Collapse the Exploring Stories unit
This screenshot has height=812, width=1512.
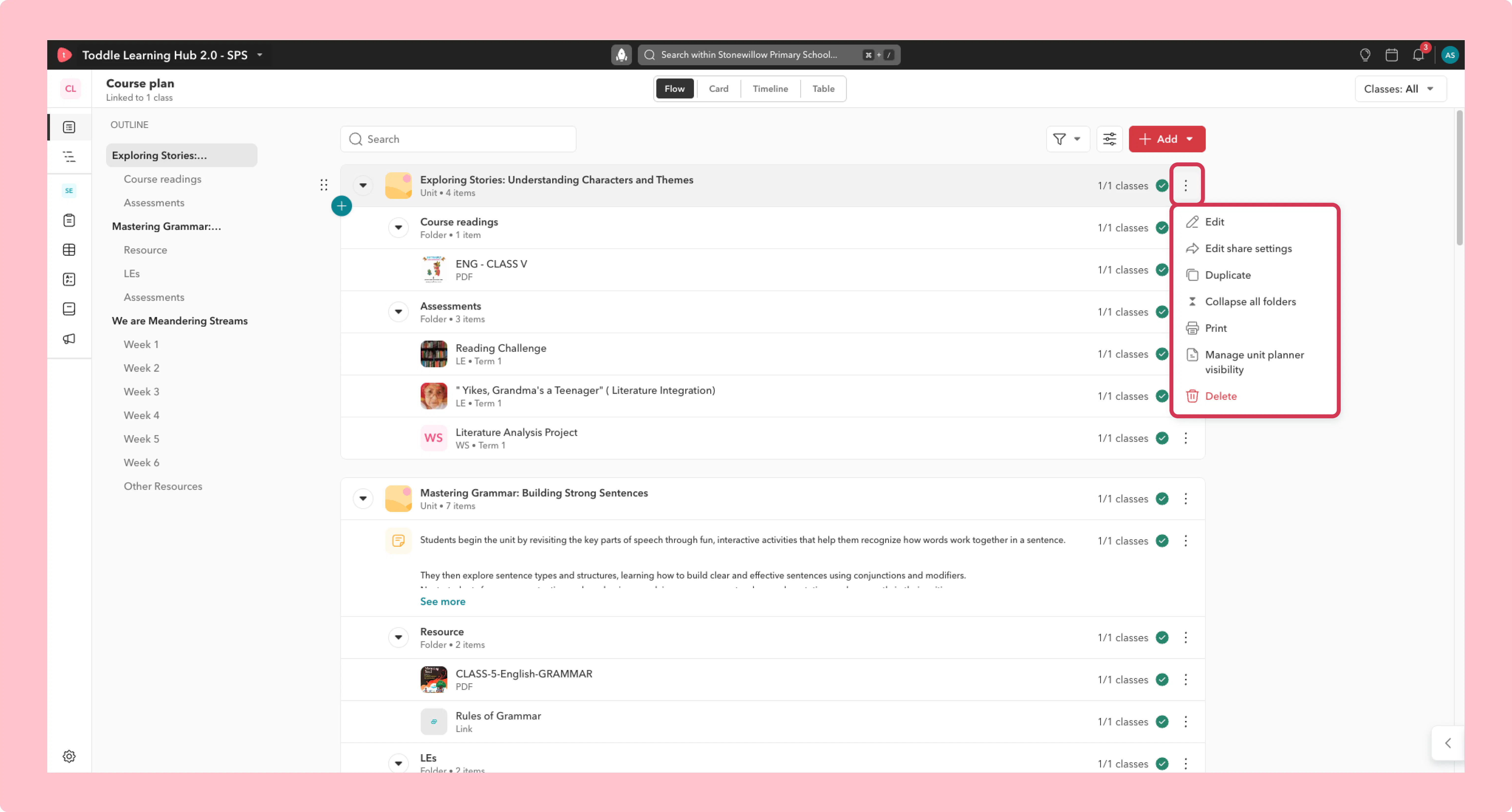363,185
